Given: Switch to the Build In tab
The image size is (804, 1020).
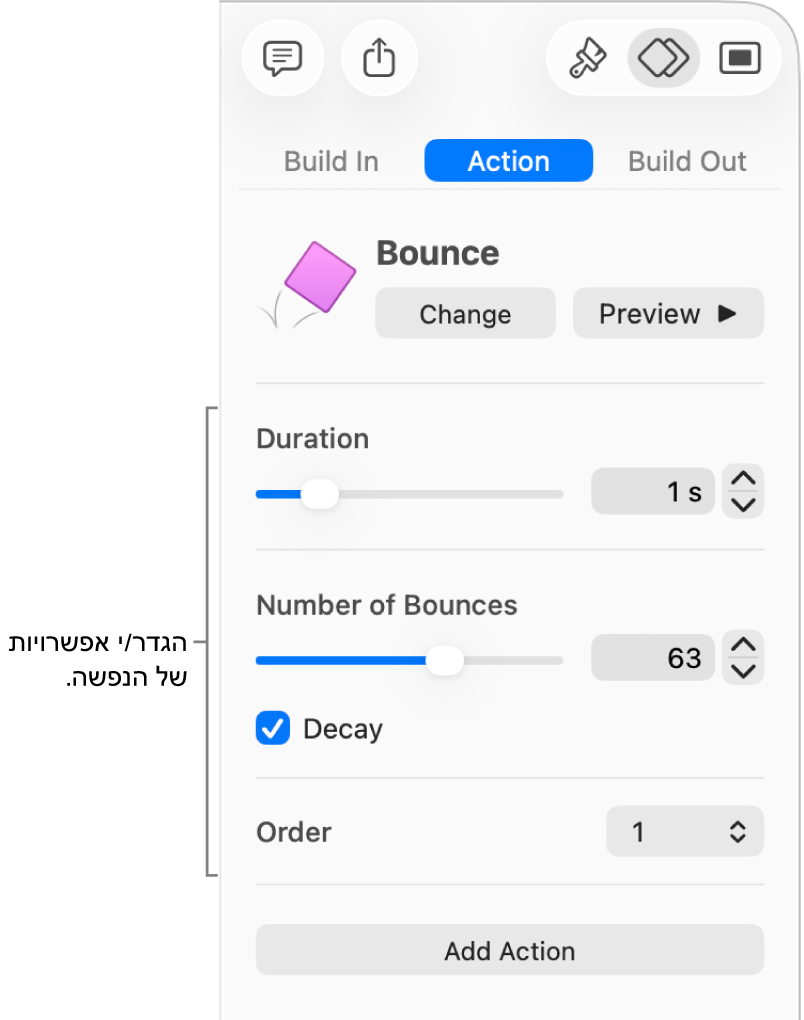Looking at the screenshot, I should pos(331,160).
